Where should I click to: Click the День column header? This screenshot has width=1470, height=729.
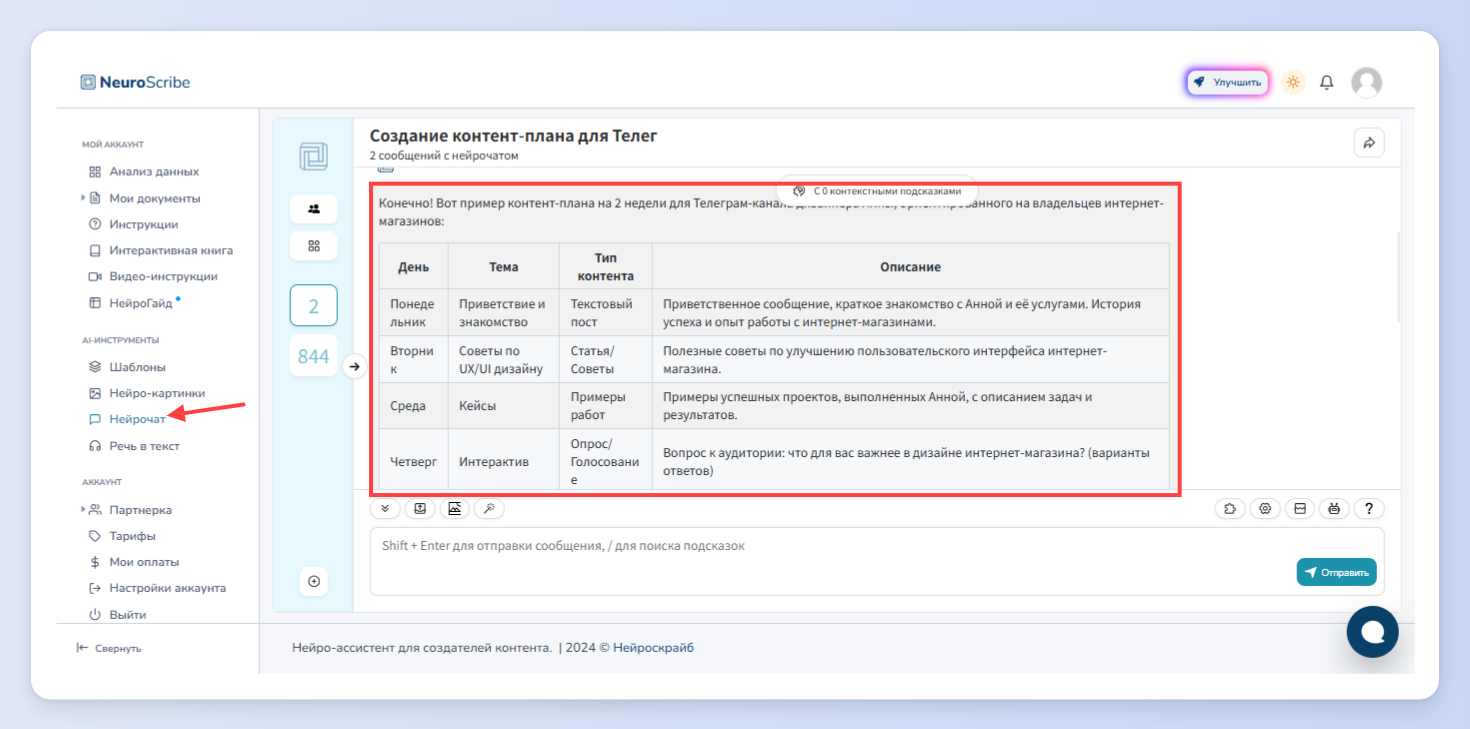click(413, 267)
